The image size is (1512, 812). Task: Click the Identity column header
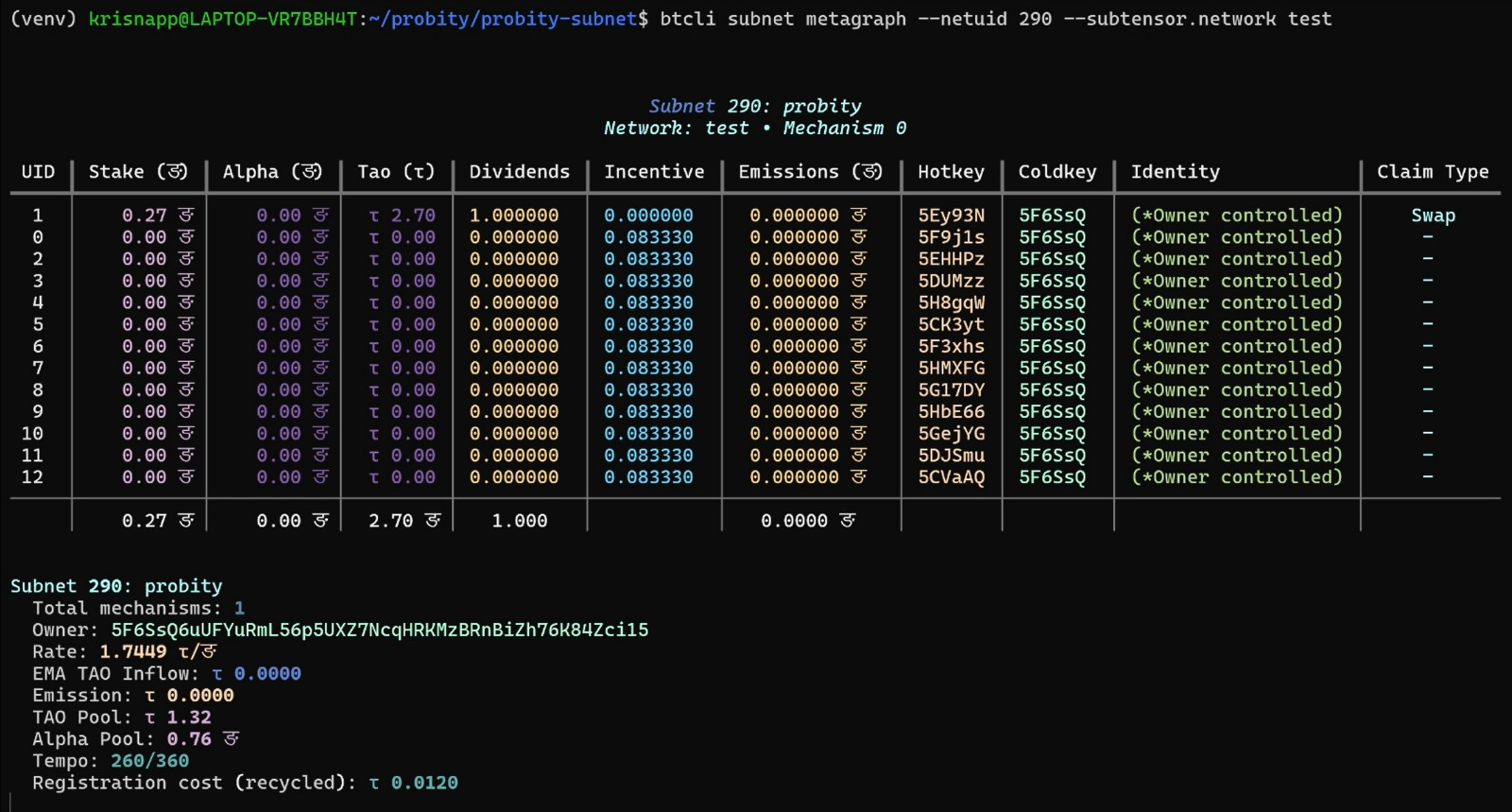click(1175, 172)
